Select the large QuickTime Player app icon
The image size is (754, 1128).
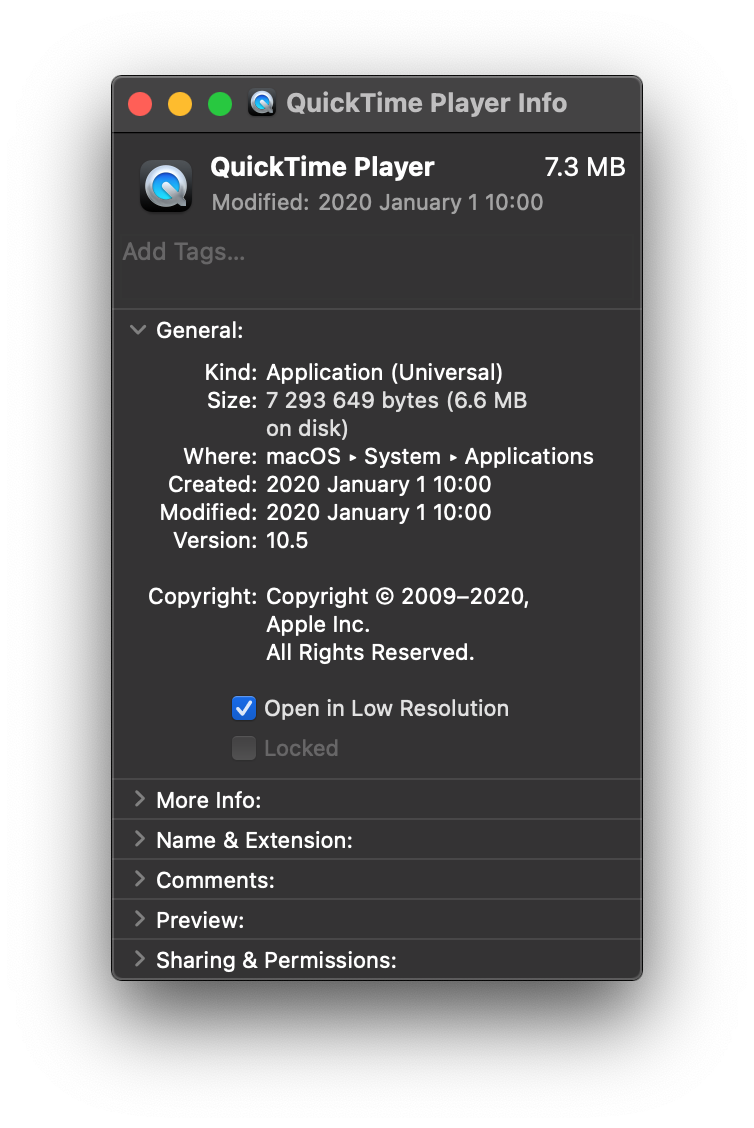[165, 185]
